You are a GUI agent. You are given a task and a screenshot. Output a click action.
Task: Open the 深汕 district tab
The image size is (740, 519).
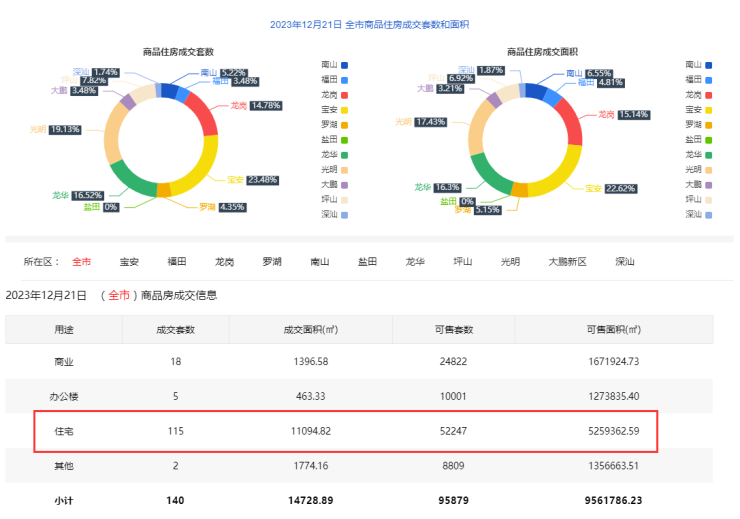coord(625,262)
